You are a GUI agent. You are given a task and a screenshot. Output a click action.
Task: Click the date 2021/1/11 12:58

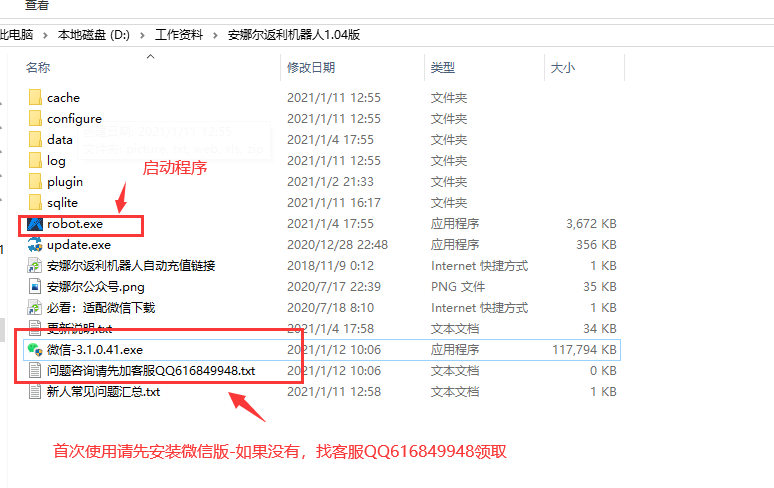pos(334,392)
